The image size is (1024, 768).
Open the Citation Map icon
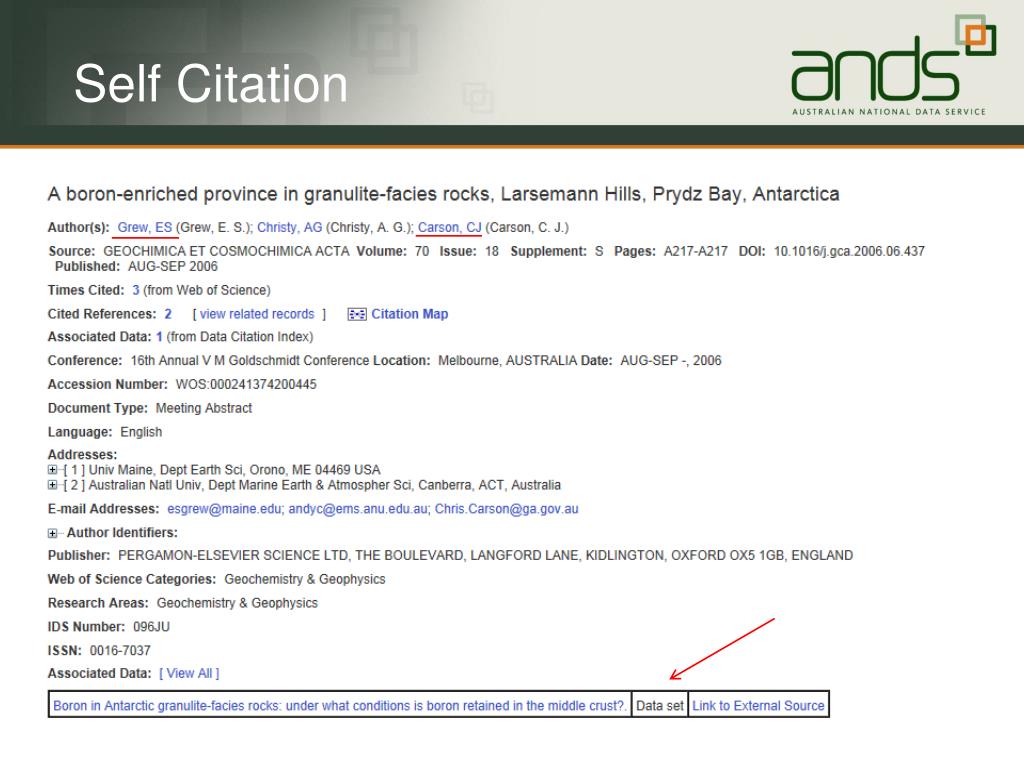click(x=357, y=314)
